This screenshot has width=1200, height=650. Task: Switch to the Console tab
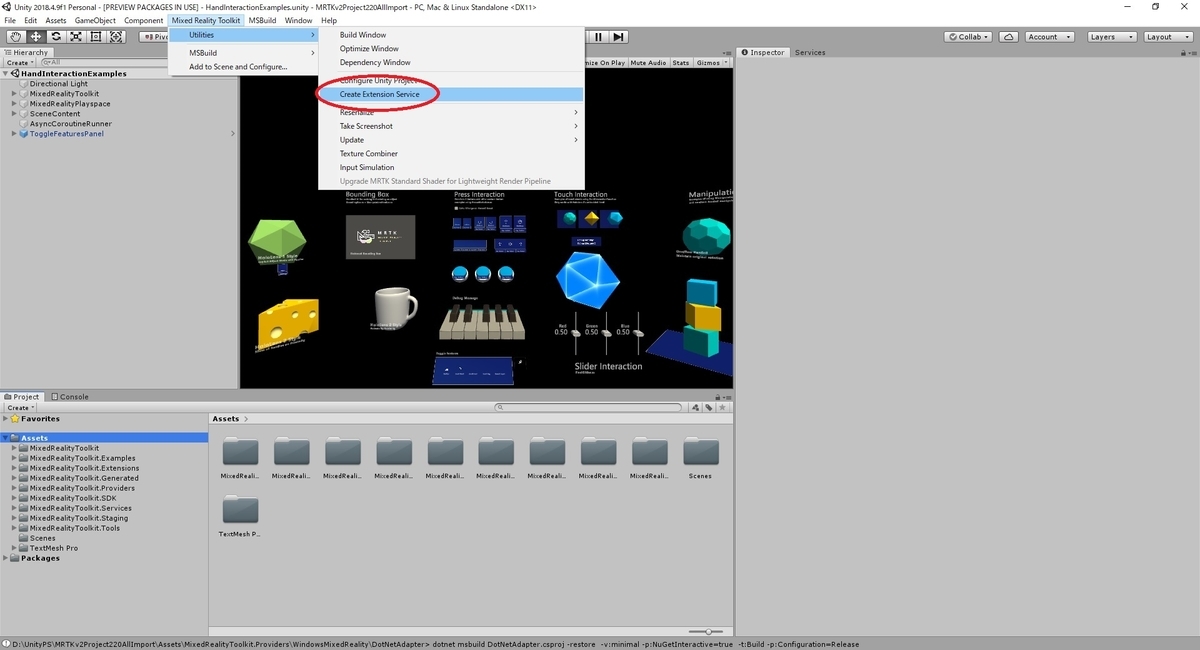(x=69, y=397)
